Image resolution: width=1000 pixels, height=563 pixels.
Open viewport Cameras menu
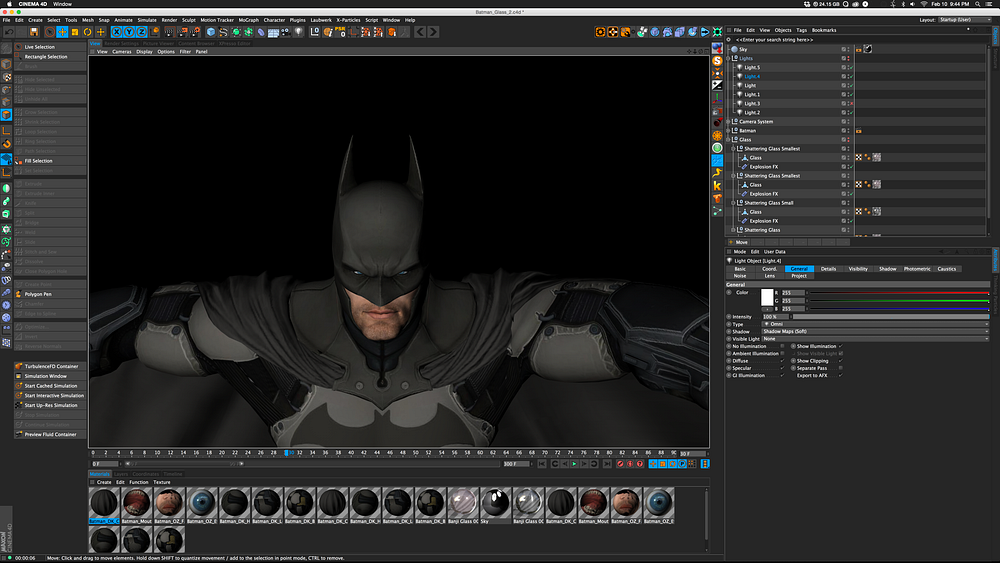[122, 52]
